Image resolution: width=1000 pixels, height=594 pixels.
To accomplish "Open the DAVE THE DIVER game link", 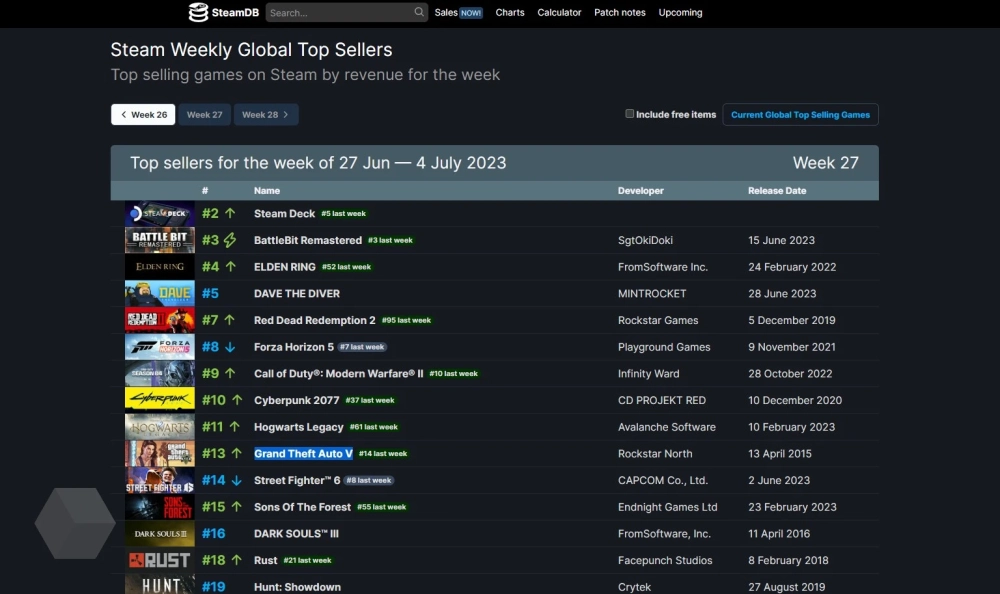I will pos(296,294).
